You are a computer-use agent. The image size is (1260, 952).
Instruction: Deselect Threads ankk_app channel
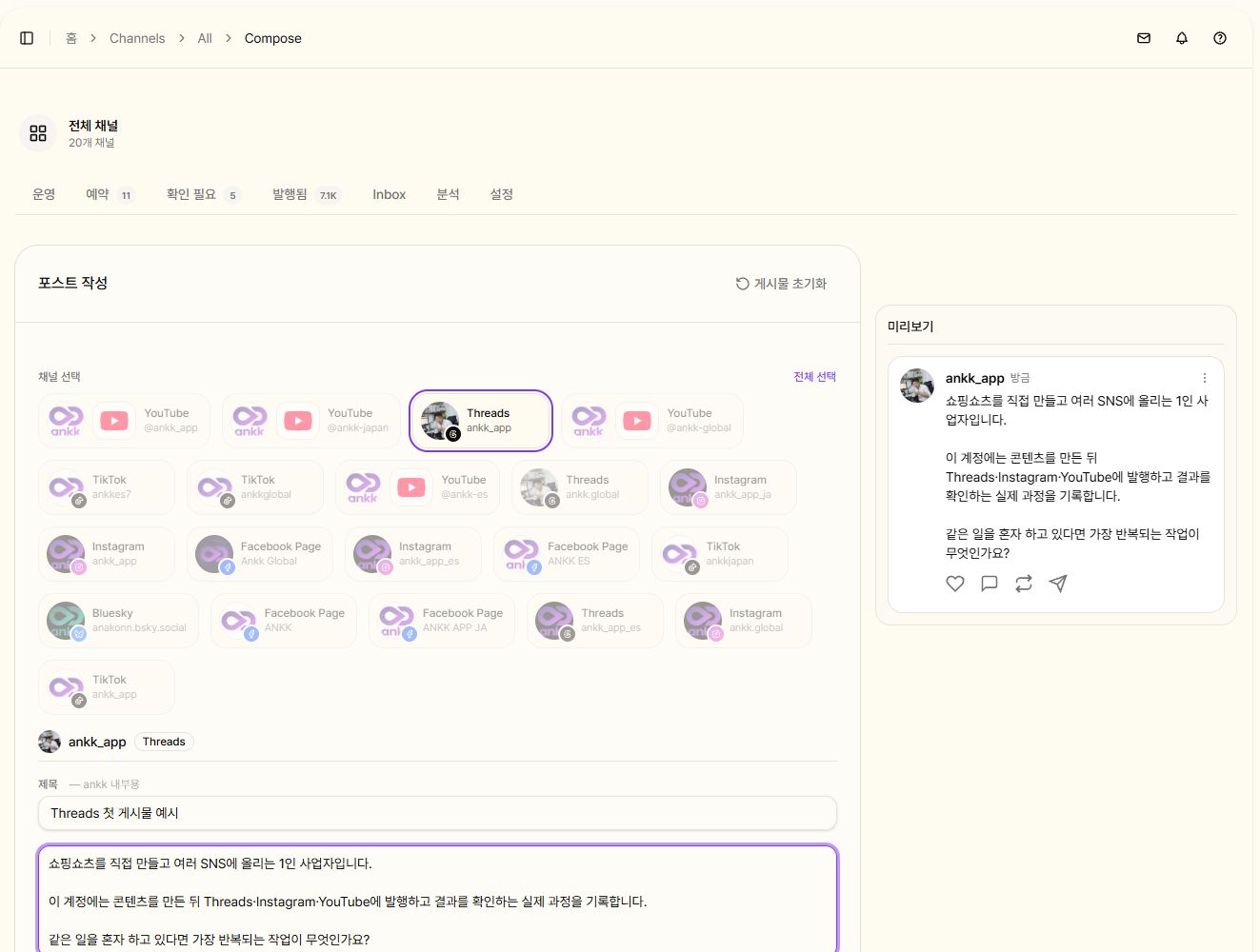tap(481, 421)
